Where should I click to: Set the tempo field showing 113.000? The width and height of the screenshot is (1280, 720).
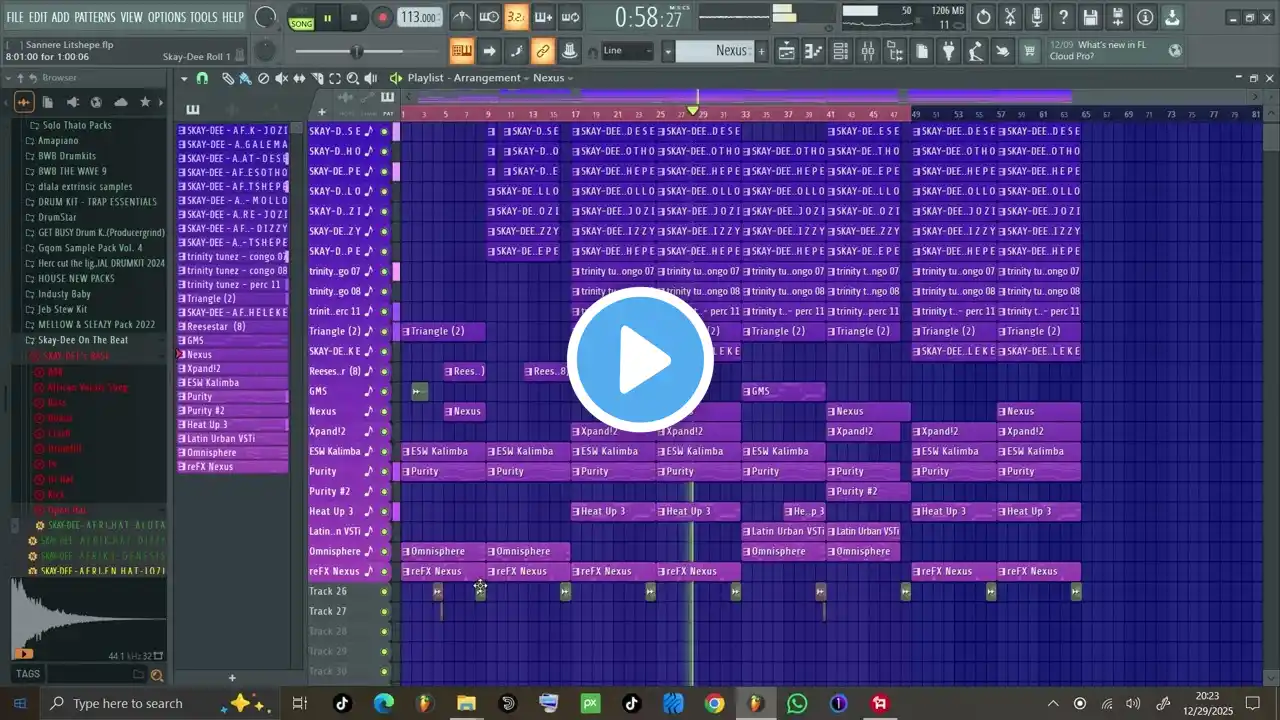coord(419,18)
